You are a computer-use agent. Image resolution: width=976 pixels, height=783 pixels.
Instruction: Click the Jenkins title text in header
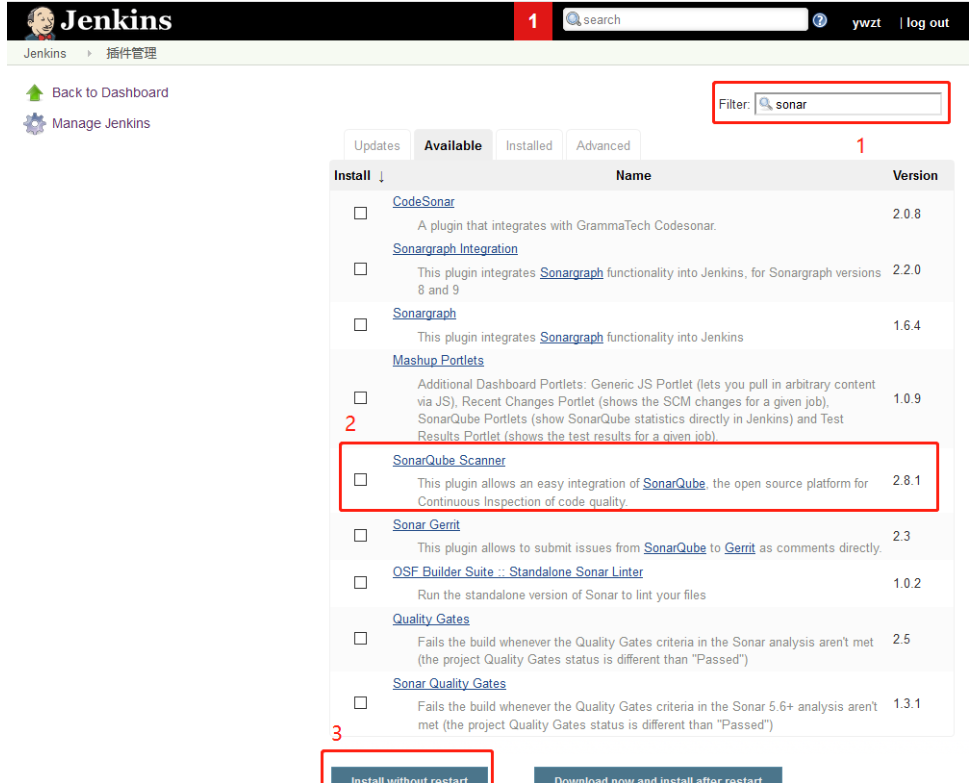click(x=116, y=21)
